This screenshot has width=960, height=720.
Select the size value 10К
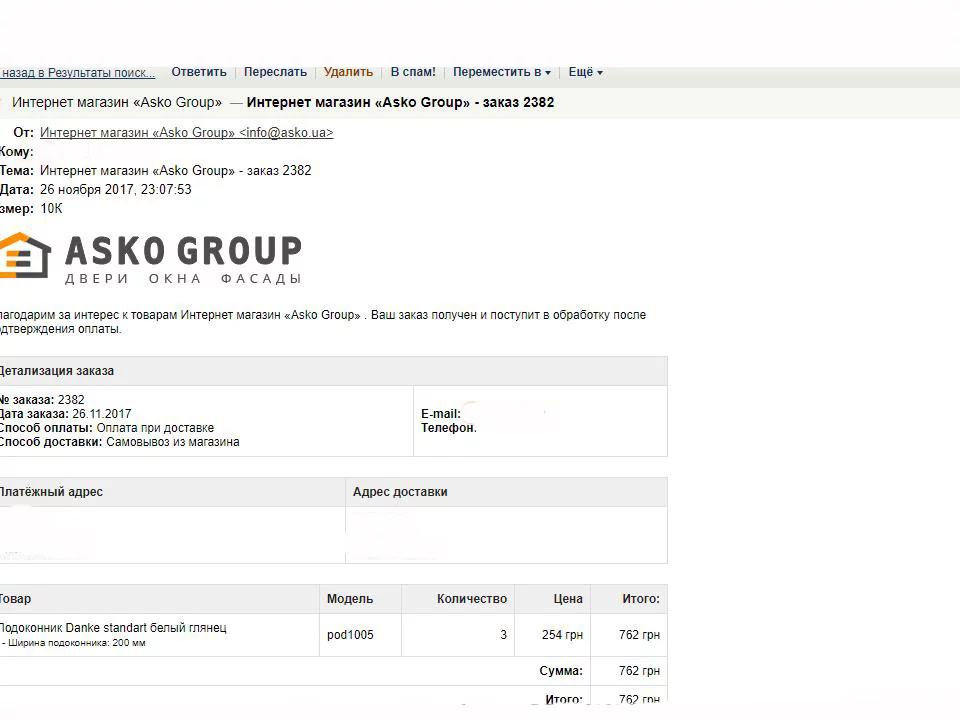(51, 209)
